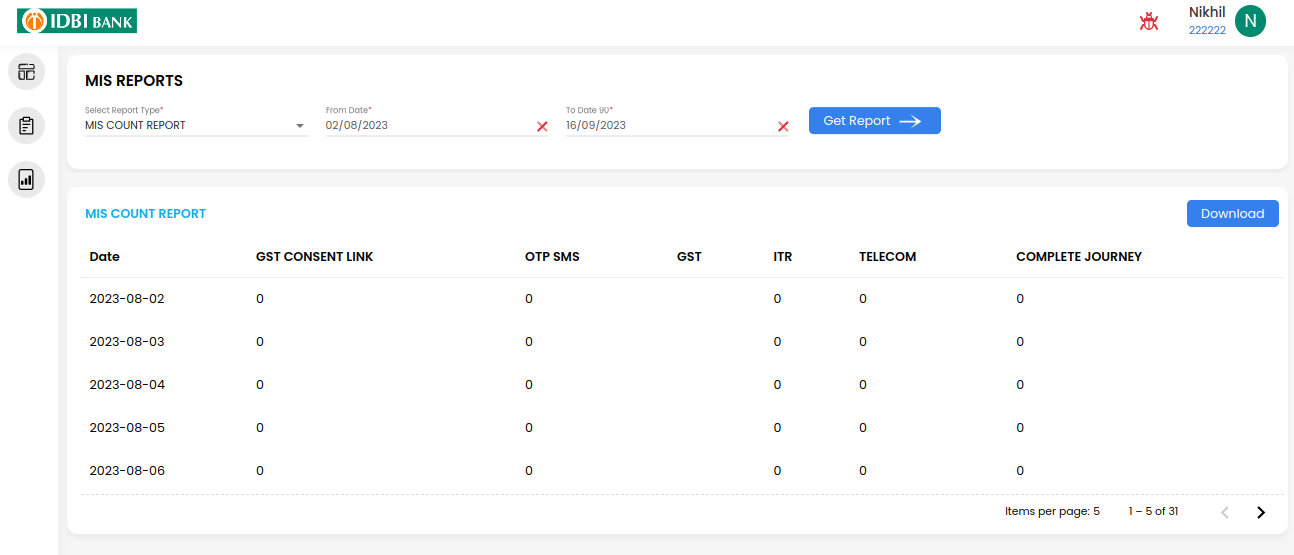
Task: Go to next page of results
Action: (1261, 512)
